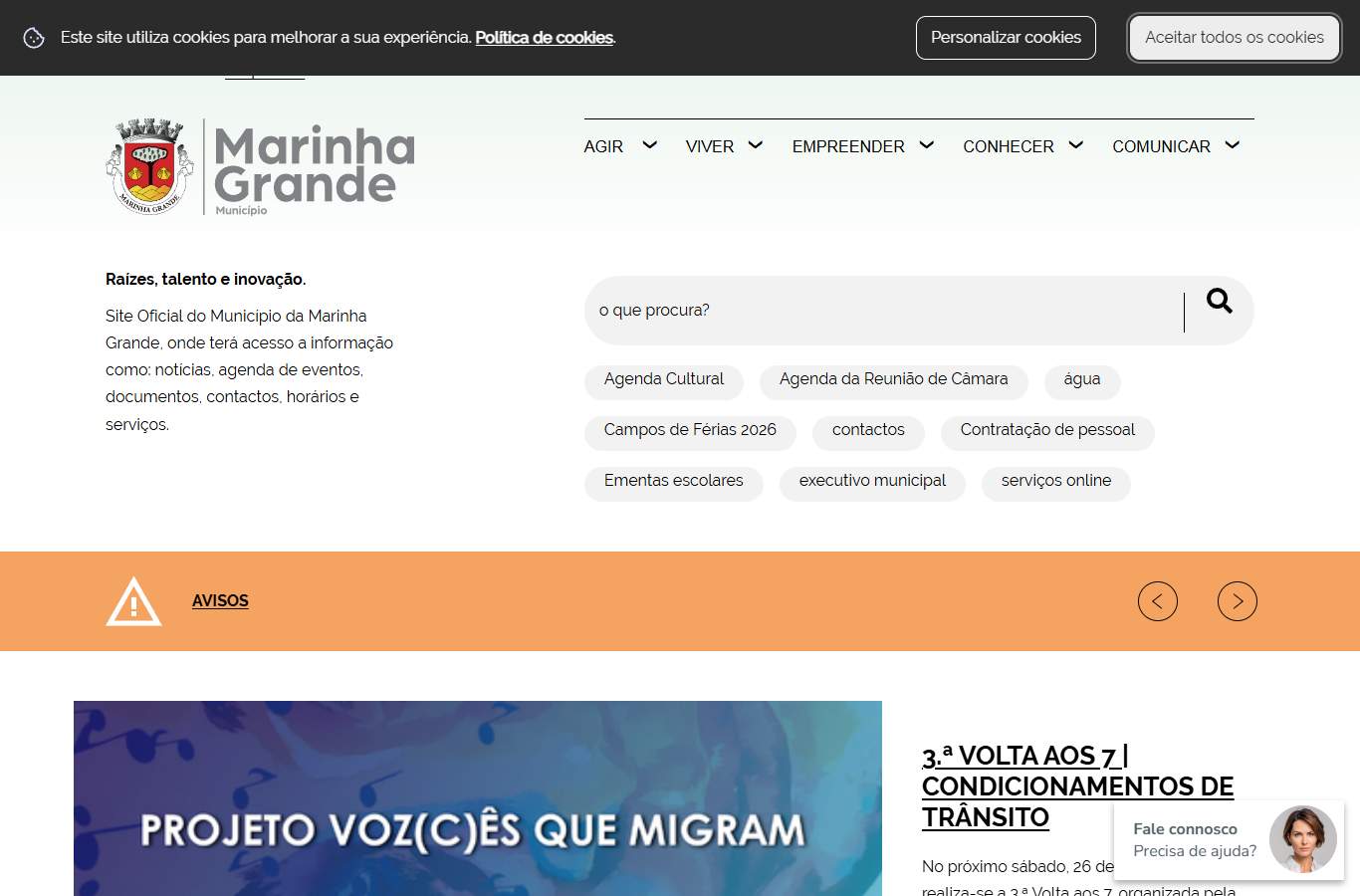This screenshot has width=1360, height=896.
Task: Click the magnifying glass search icon
Action: click(1220, 301)
